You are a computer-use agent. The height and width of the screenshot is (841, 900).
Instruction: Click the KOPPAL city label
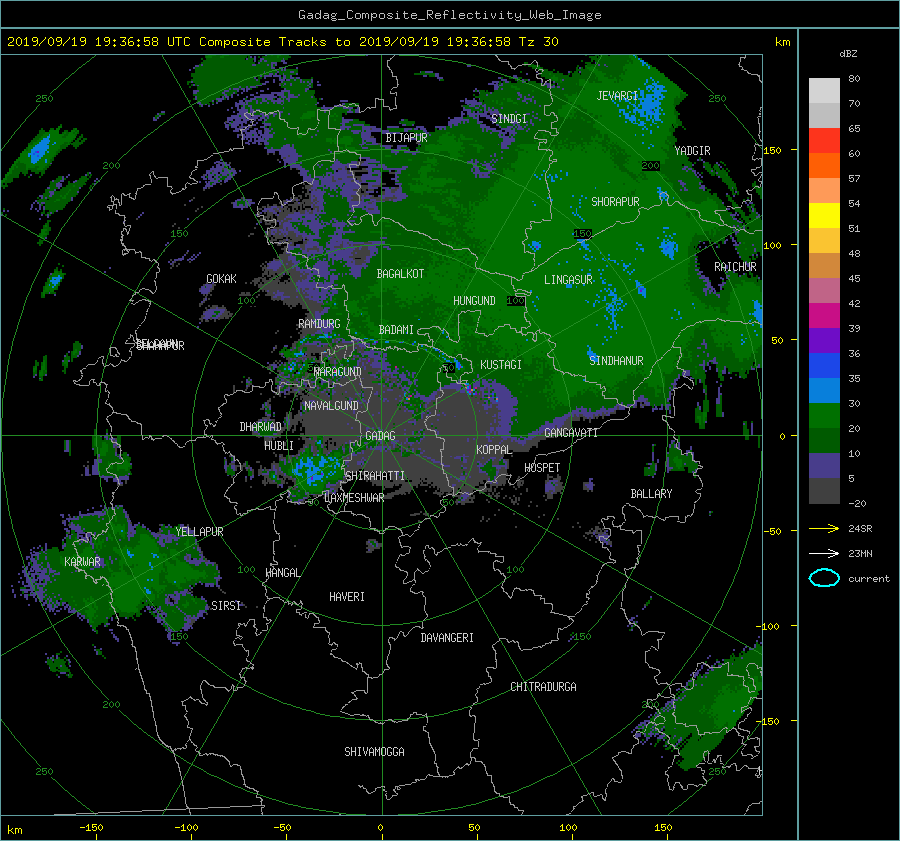tap(494, 450)
